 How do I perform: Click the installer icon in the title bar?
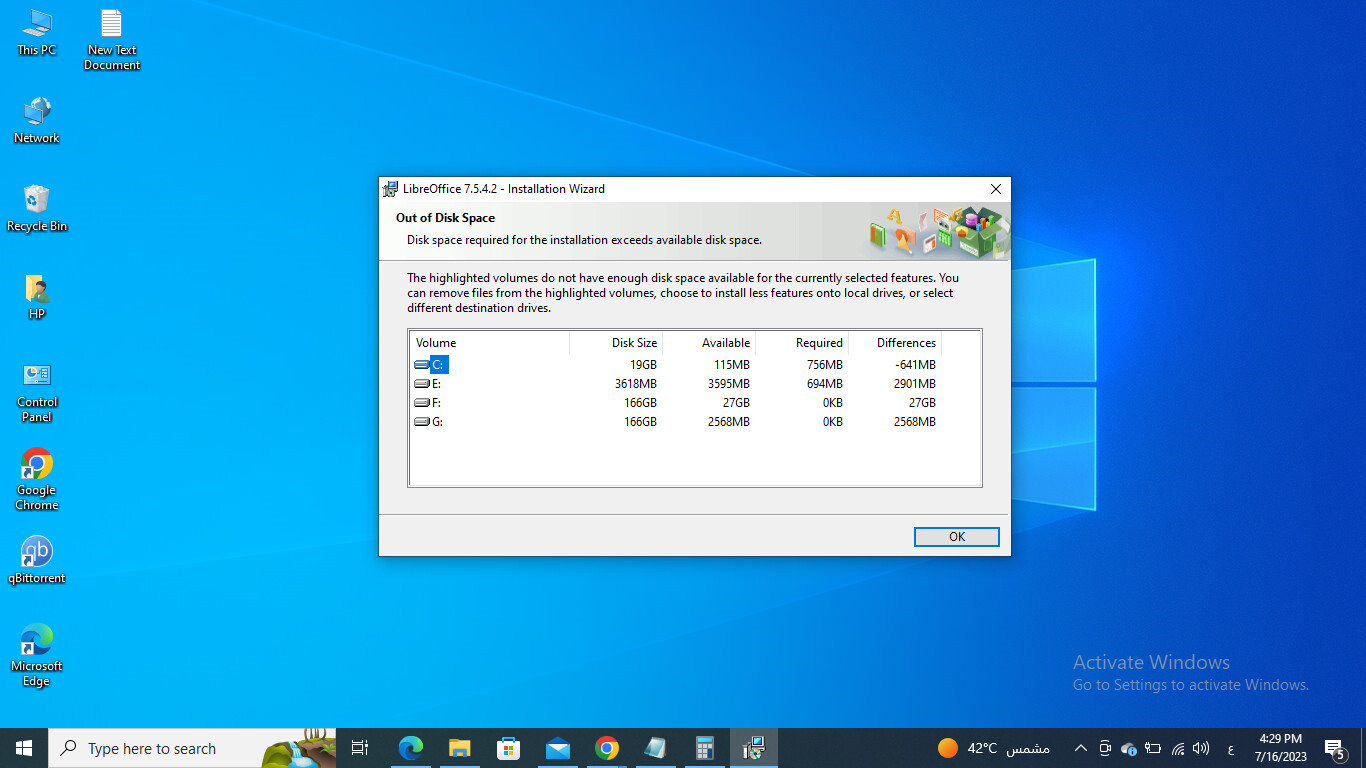pos(390,189)
